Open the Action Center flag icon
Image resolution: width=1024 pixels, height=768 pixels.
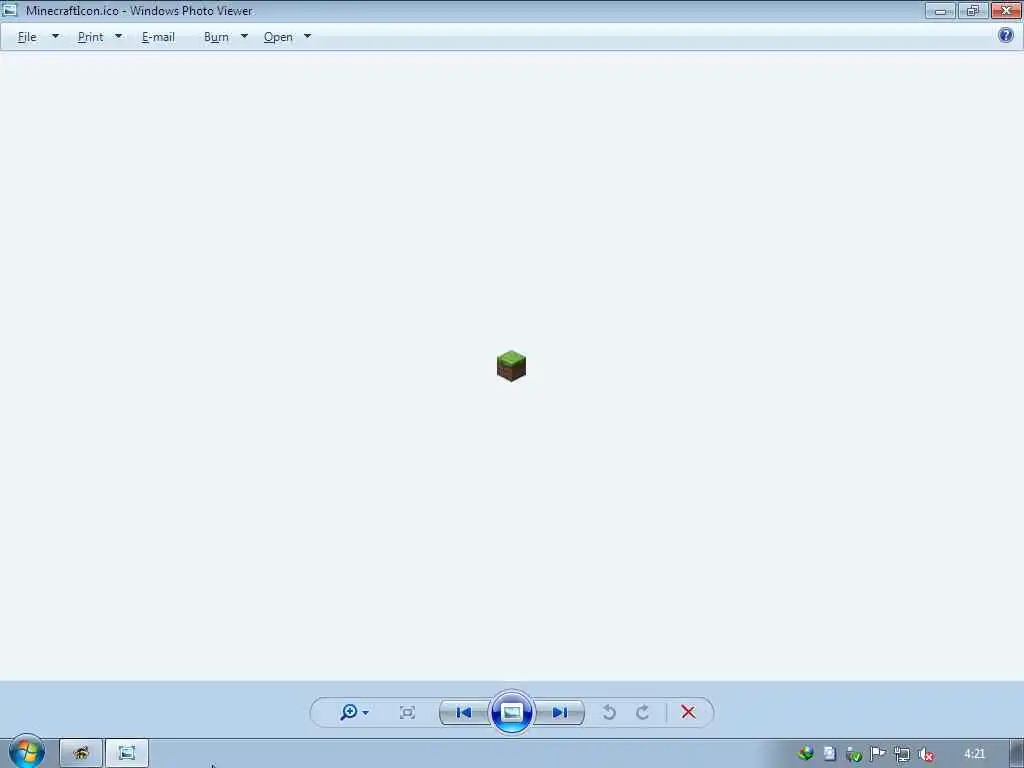[x=878, y=754]
